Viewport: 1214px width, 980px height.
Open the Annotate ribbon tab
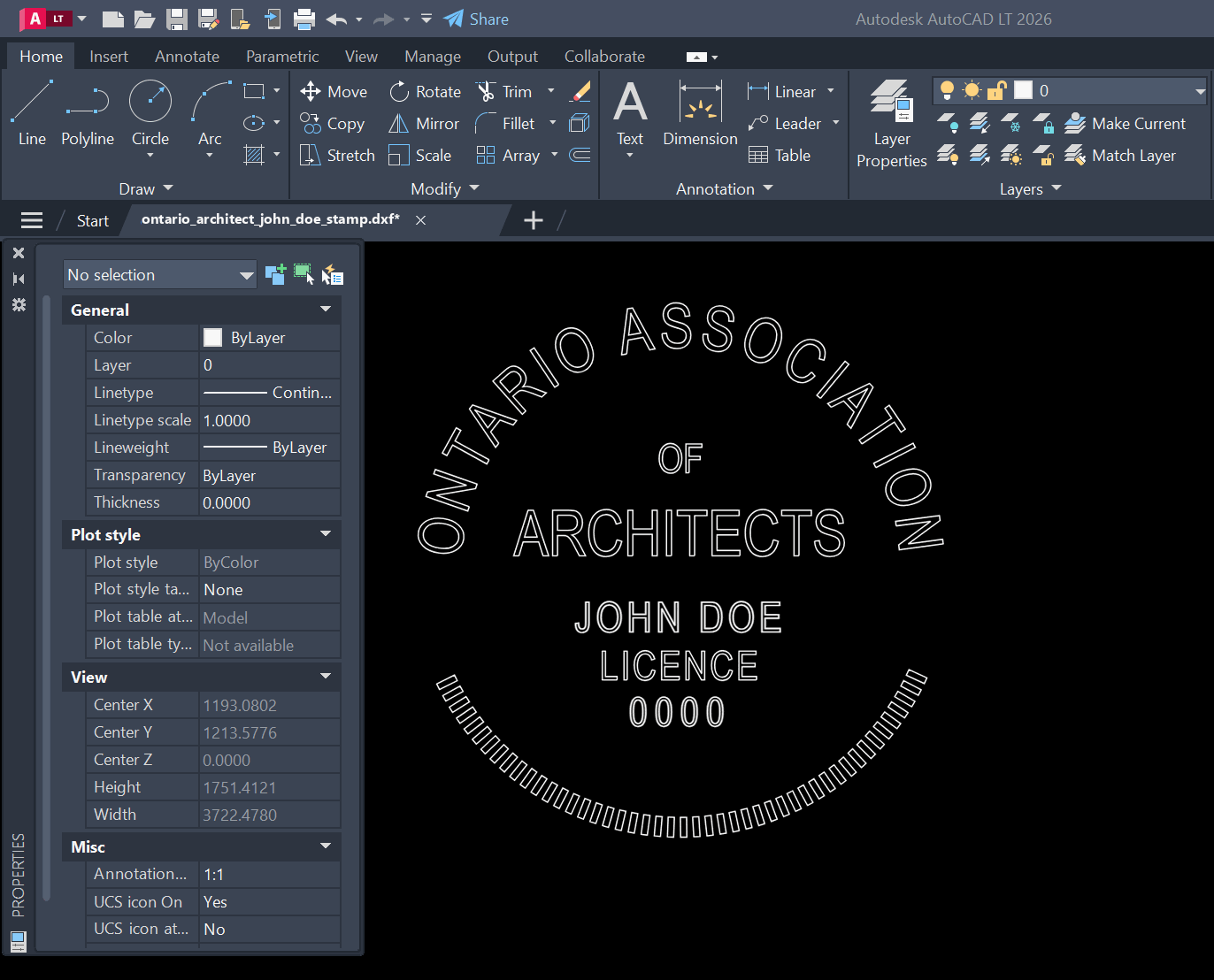click(x=187, y=56)
